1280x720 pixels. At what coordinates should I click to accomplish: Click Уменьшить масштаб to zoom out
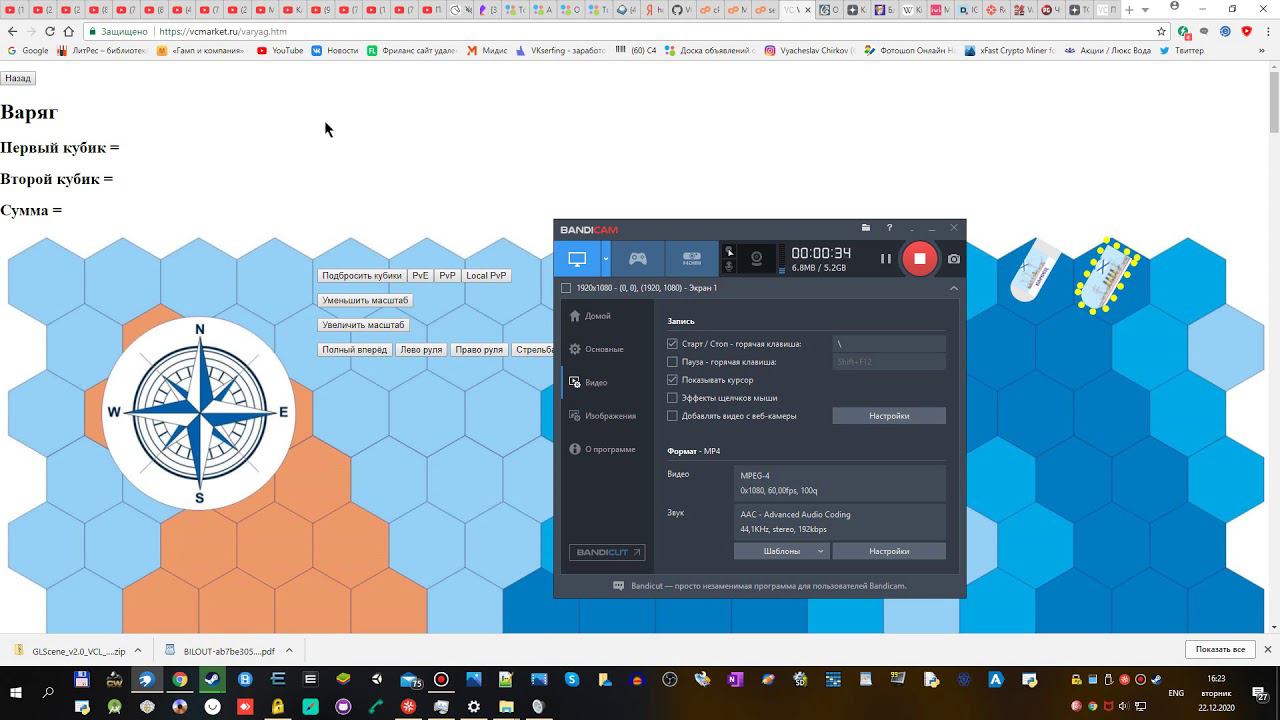[365, 300]
